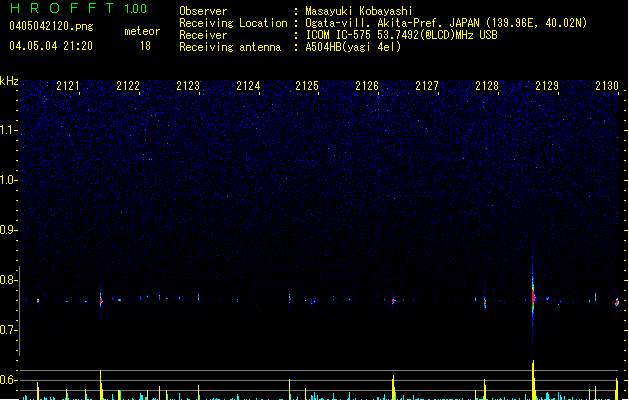This screenshot has height=400, width=629.
Task: Click the meteor count value 18
Action: 145,46
